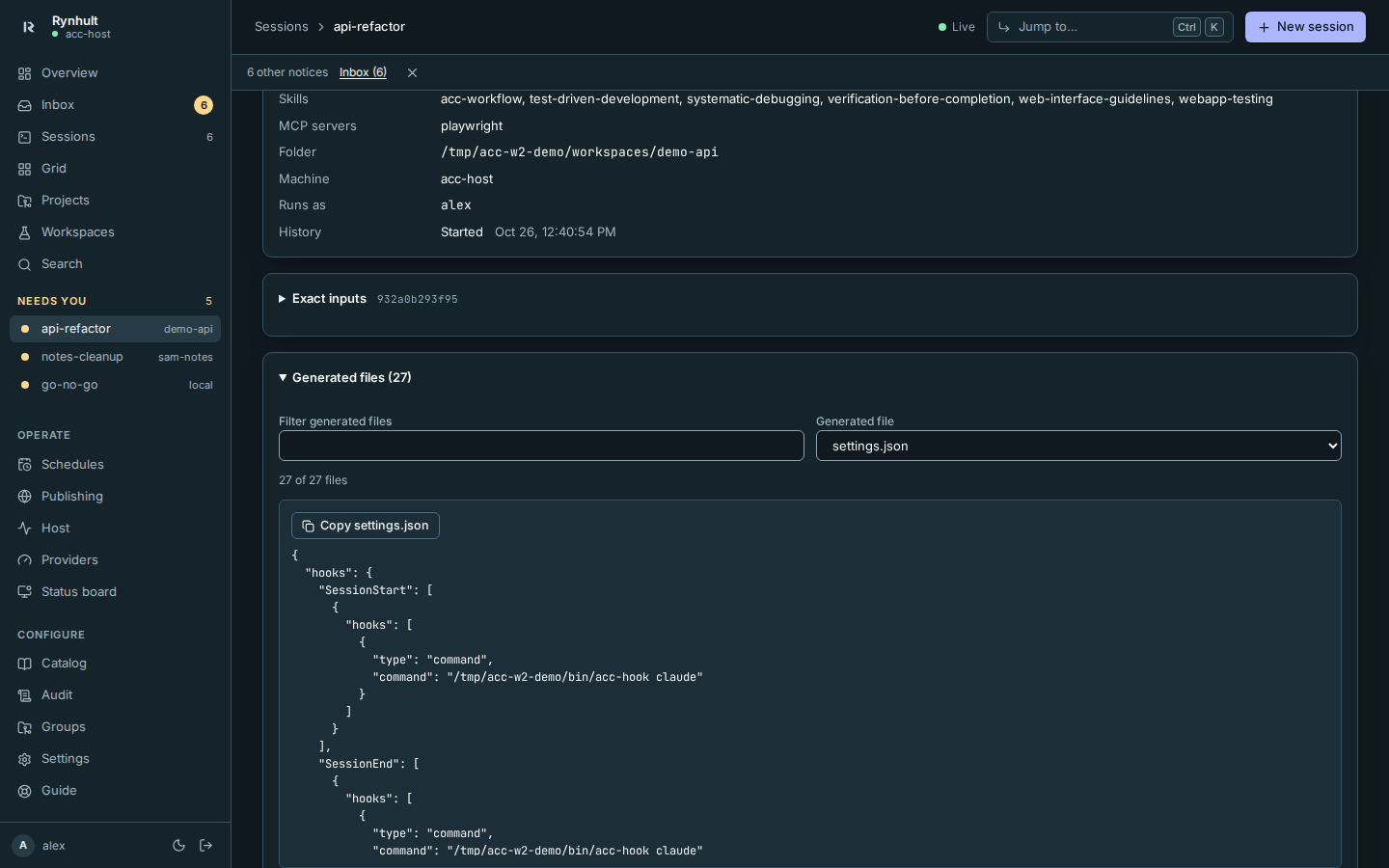Collapse the Generated files (27) section
Screen dimensions: 1389x868
(x=345, y=378)
